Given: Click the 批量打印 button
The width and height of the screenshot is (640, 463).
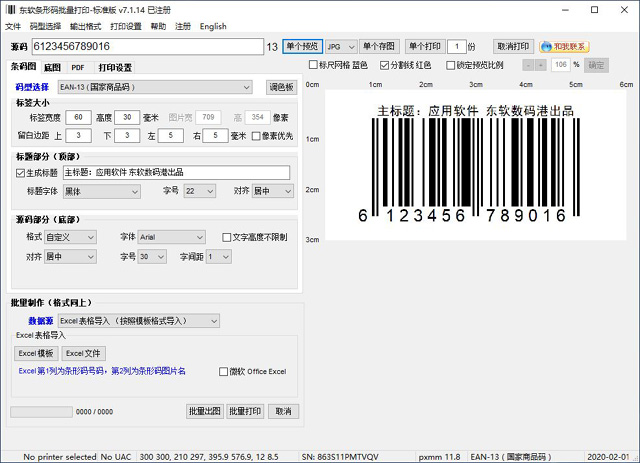Looking at the screenshot, I should pos(245,412).
